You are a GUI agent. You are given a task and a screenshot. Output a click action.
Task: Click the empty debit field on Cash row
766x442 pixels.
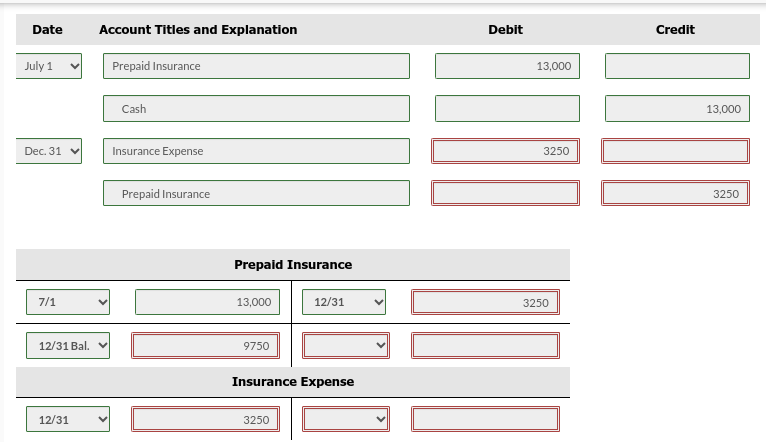coord(508,108)
